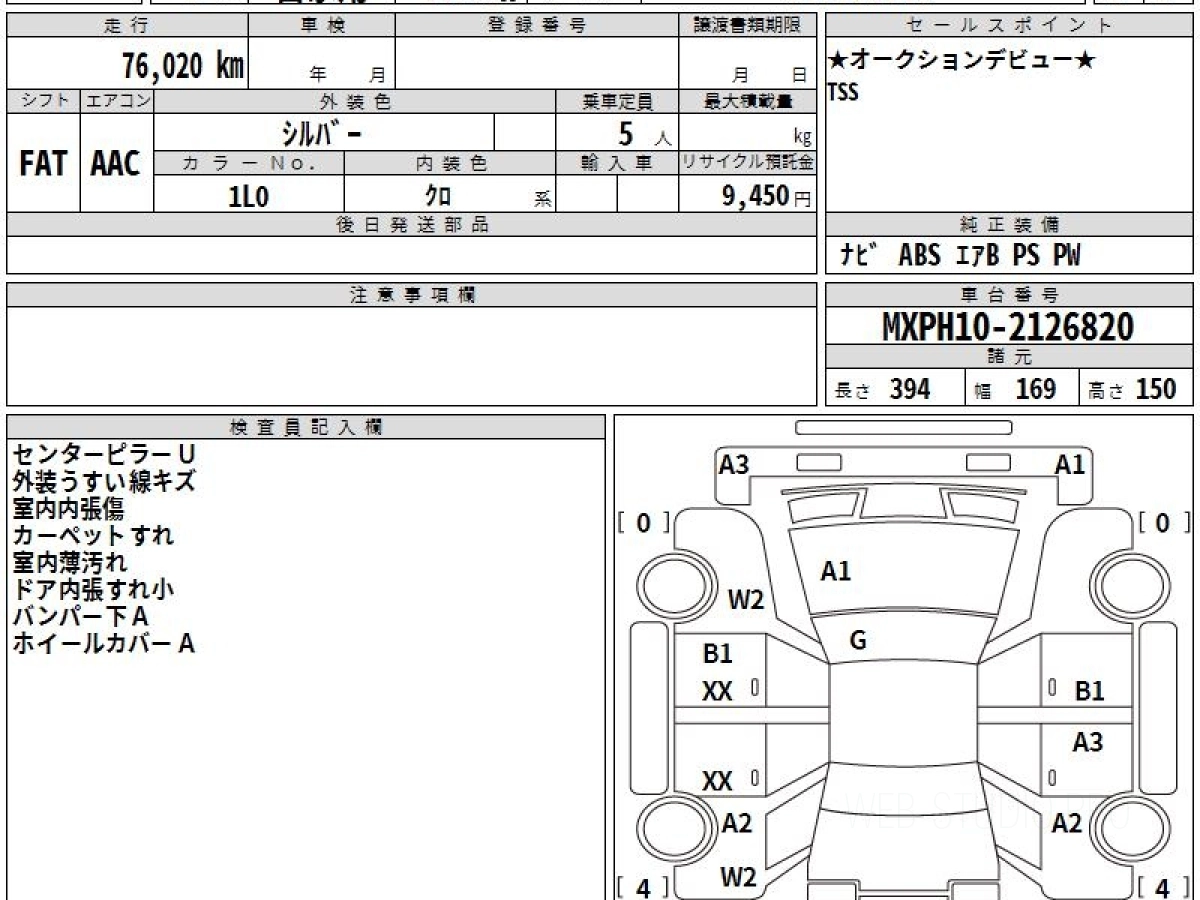Viewport: 1200px width, 900px height.
Task: Click the A1 mark on the hood
Action: tap(835, 572)
